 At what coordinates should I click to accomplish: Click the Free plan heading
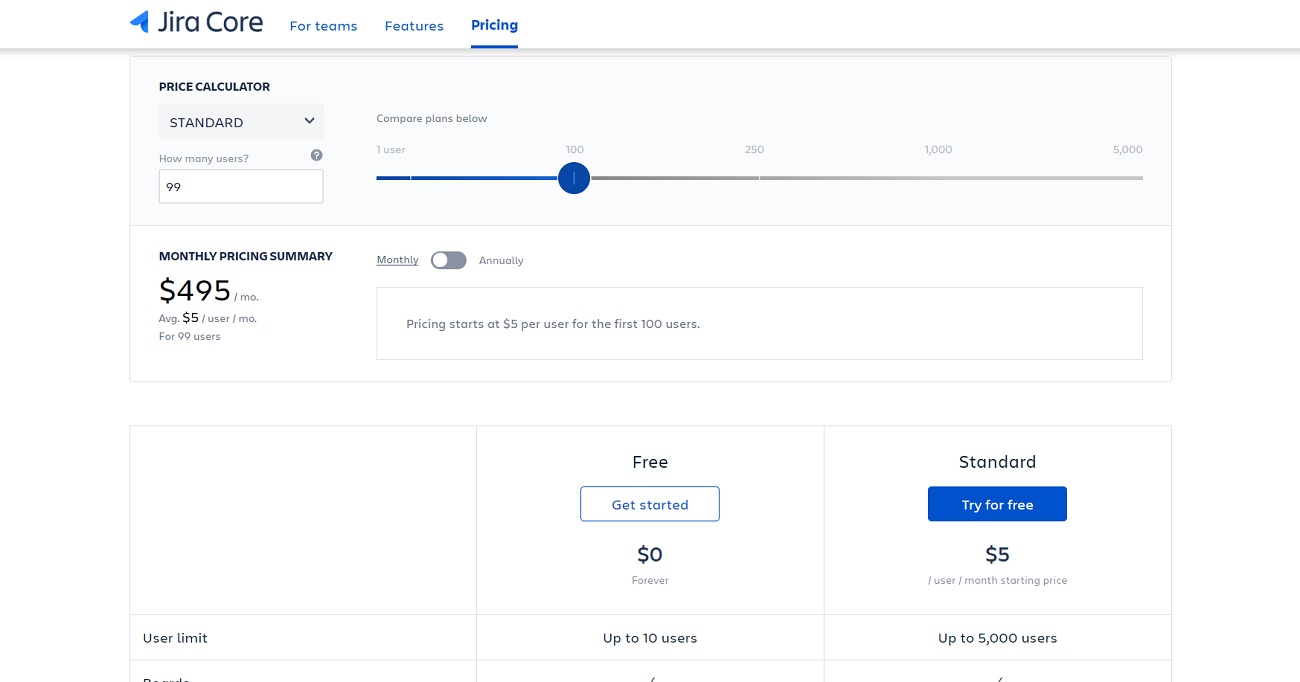point(650,462)
